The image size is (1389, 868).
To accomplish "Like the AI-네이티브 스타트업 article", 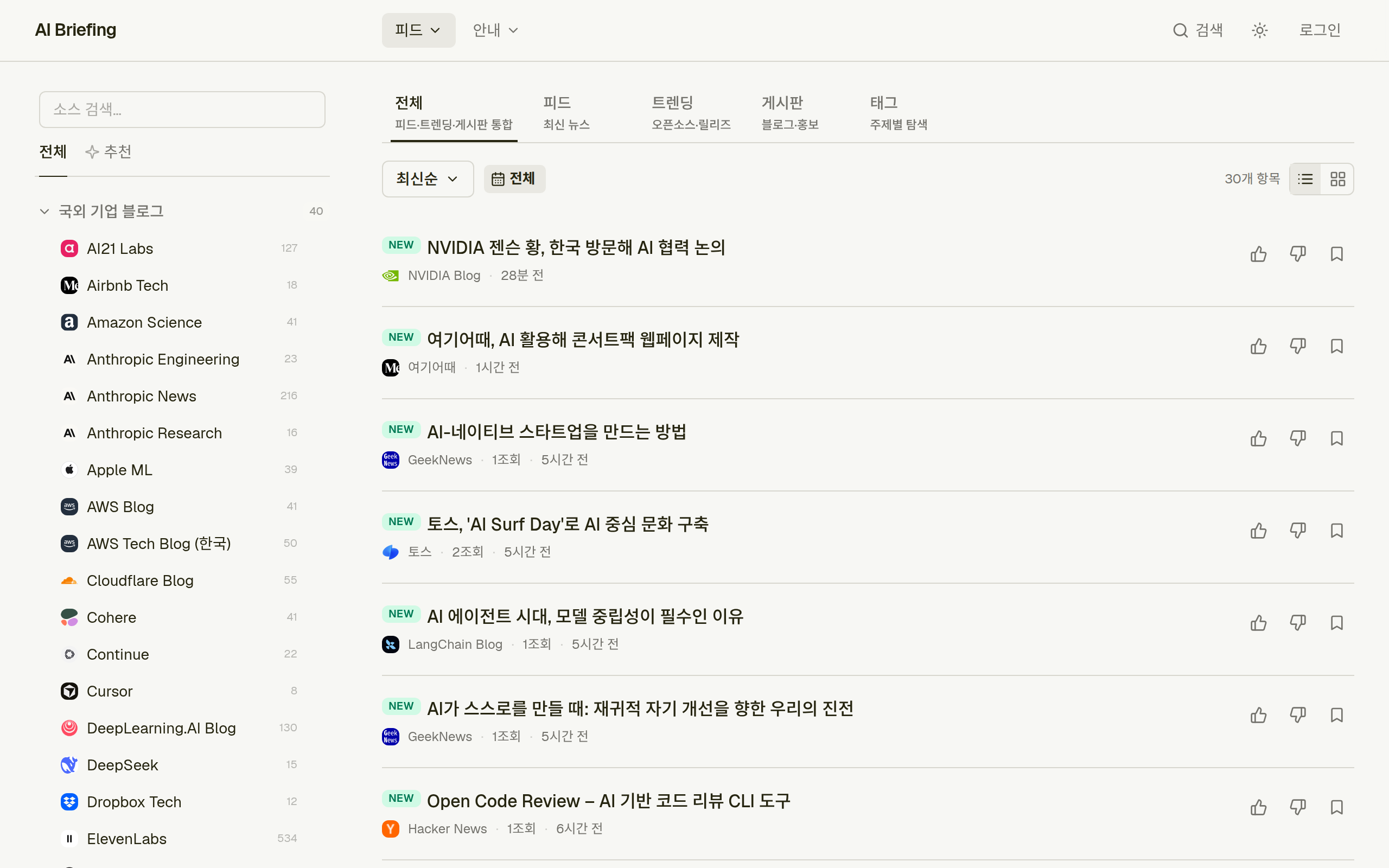I will (1258, 438).
